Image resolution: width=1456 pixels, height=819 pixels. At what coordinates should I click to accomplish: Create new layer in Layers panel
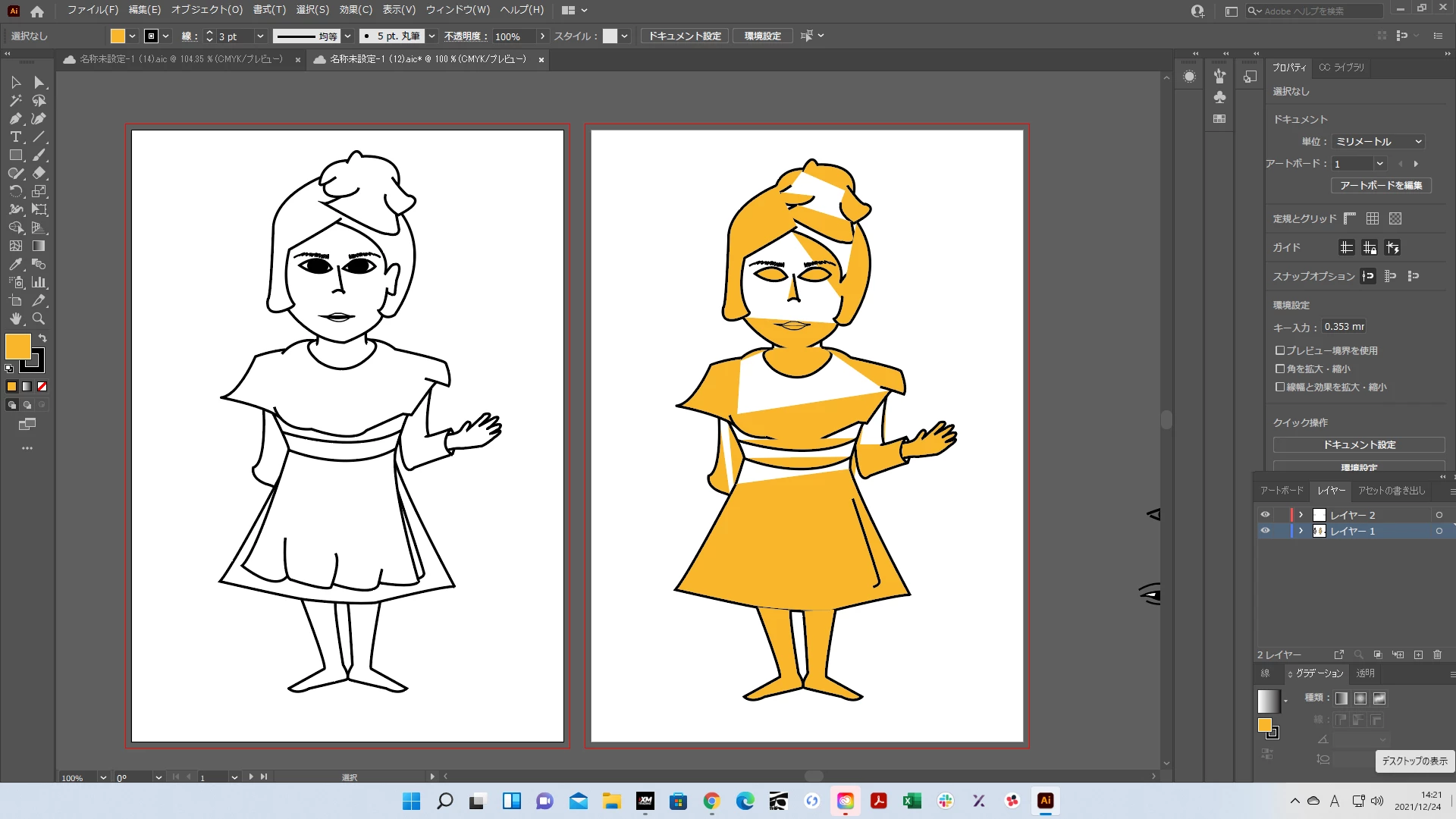click(1418, 654)
